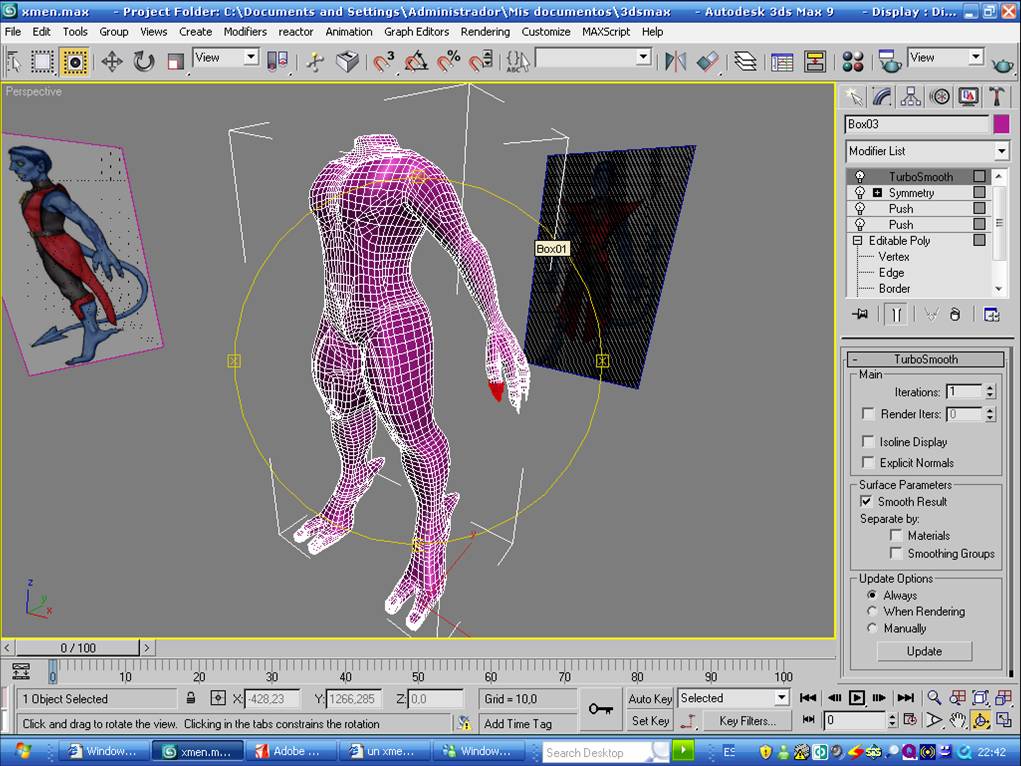Enable Render Iters checkbox
Image resolution: width=1021 pixels, height=766 pixels.
click(x=867, y=414)
